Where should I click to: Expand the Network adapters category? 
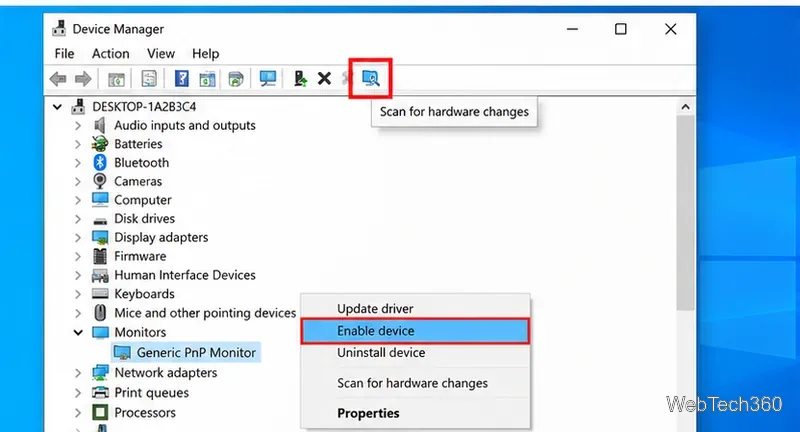tap(78, 373)
